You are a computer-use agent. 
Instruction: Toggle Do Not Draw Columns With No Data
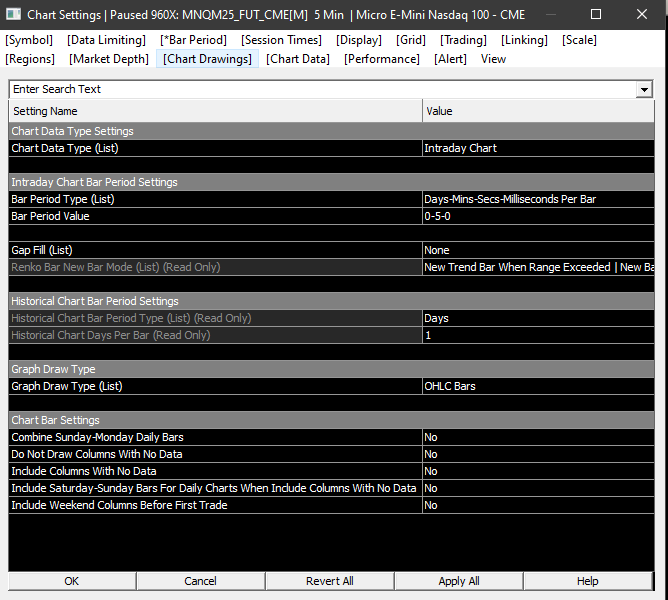click(538, 454)
